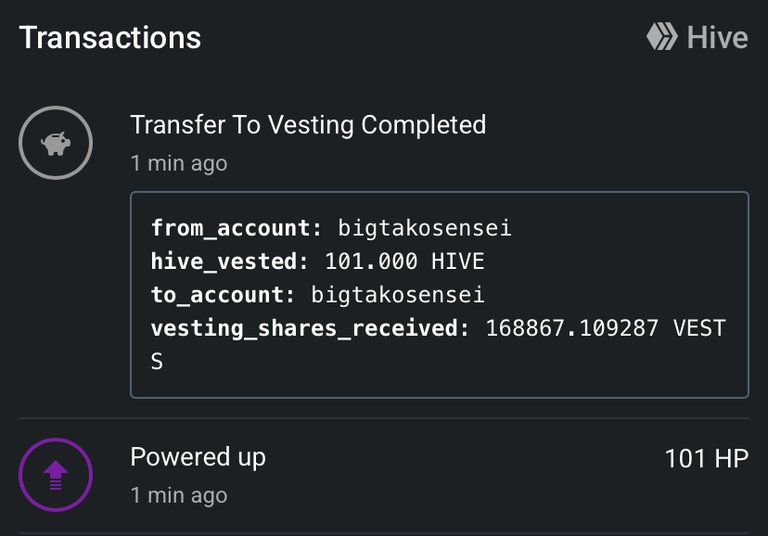Click the piggy bank vesting icon
This screenshot has height=536, width=768.
(x=55, y=143)
